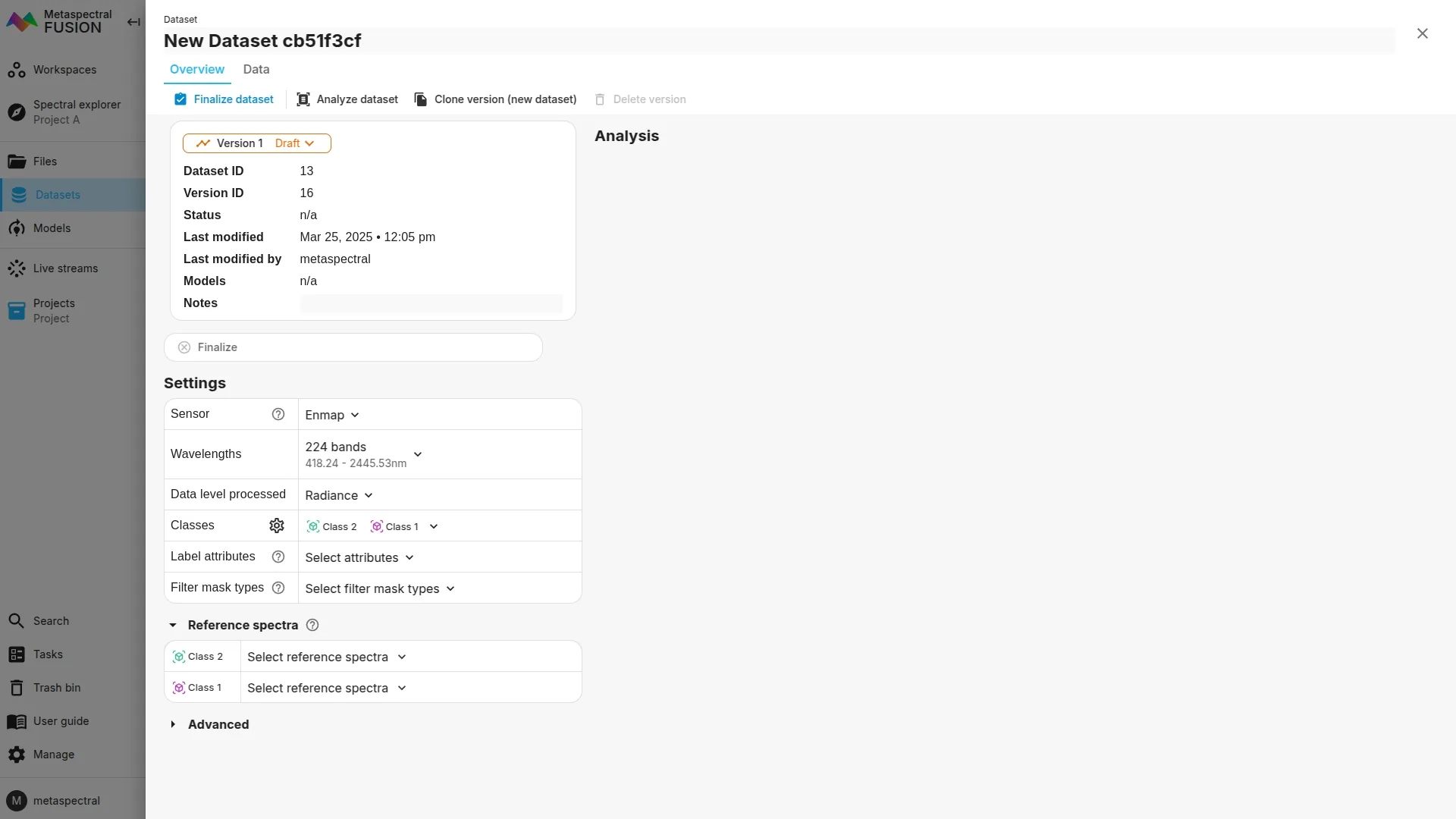Viewport: 1456px width, 819px height.
Task: Open Trash bin in the sidebar
Action: [57, 688]
